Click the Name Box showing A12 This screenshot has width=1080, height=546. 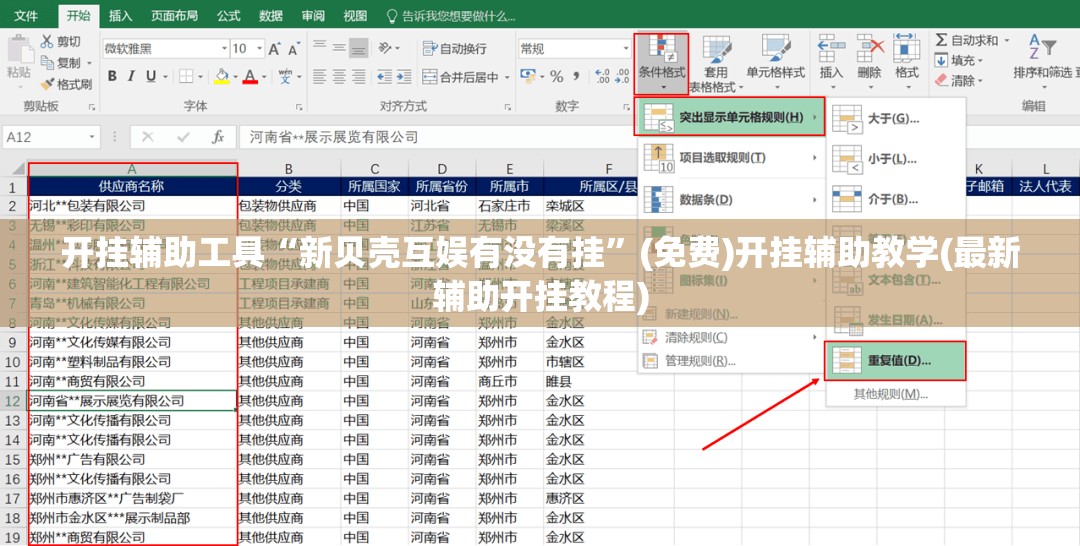pyautogui.click(x=51, y=137)
